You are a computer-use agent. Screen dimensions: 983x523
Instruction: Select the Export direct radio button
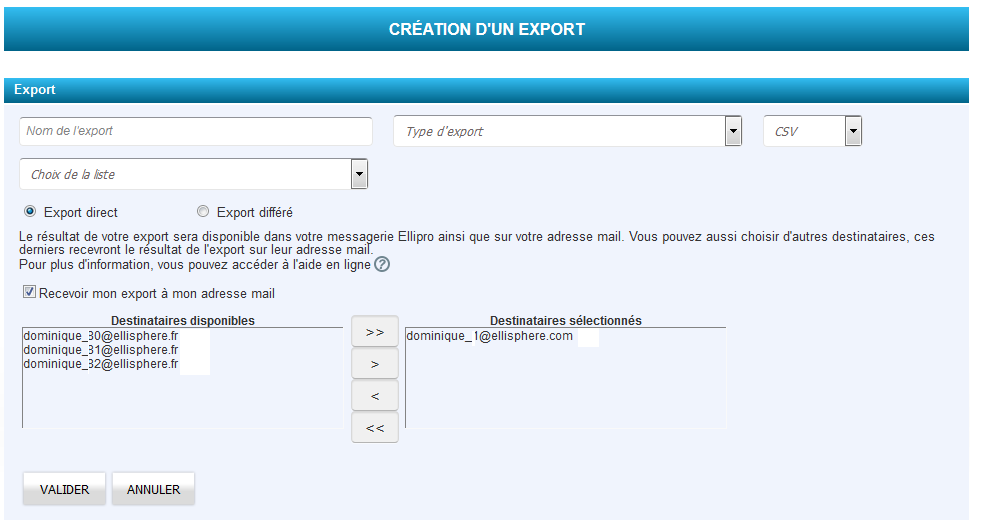[30, 212]
